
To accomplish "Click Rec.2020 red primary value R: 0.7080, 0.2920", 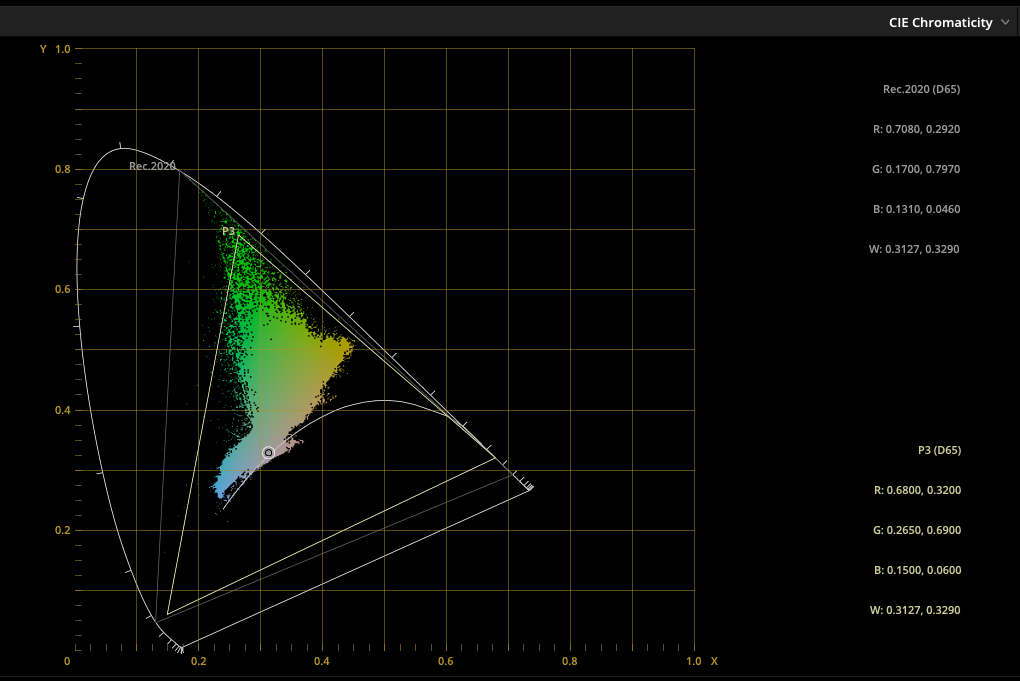I will point(917,129).
